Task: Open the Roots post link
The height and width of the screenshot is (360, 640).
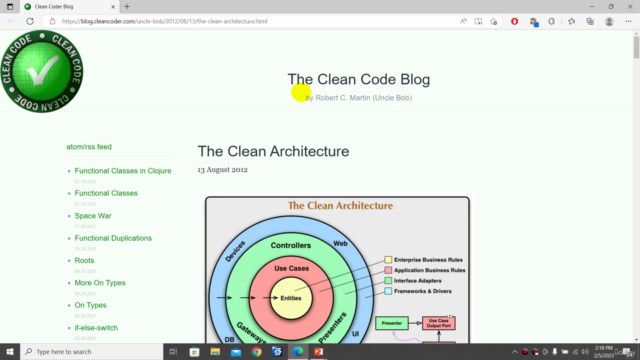Action: [84, 260]
